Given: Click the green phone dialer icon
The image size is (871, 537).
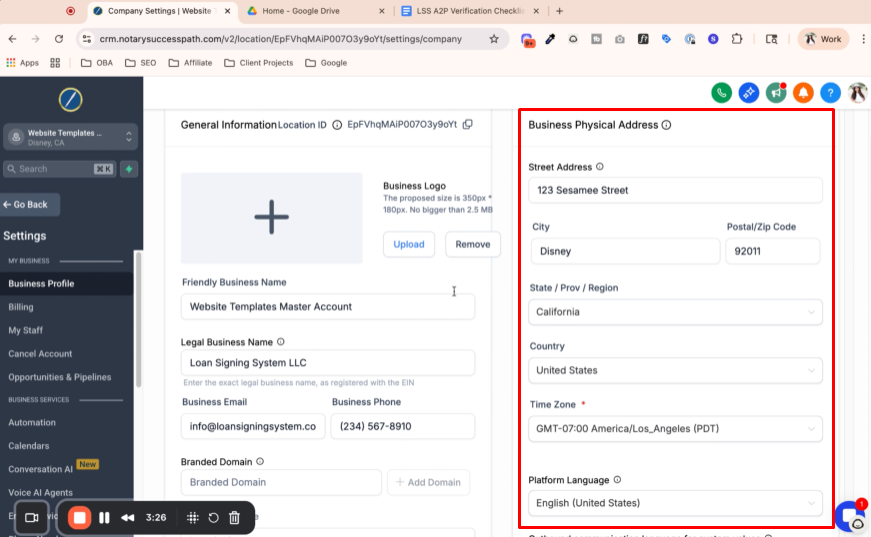Looking at the screenshot, I should (x=721, y=93).
